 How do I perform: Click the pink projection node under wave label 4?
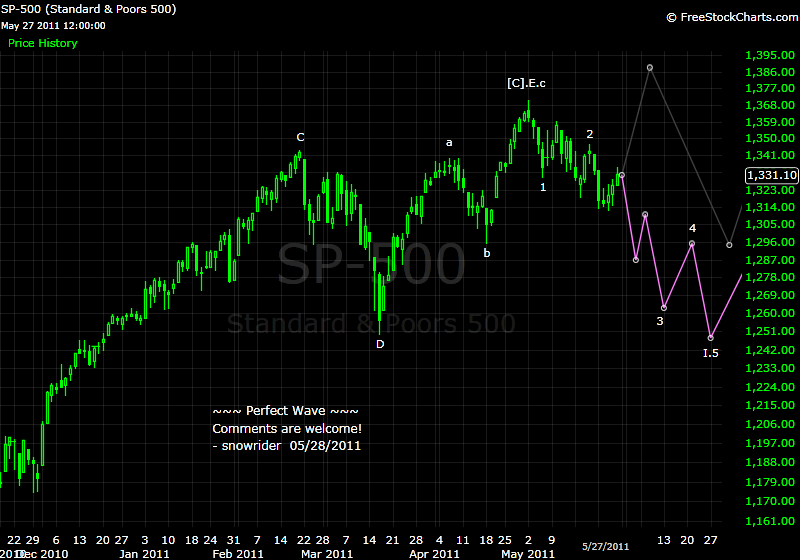pos(692,243)
